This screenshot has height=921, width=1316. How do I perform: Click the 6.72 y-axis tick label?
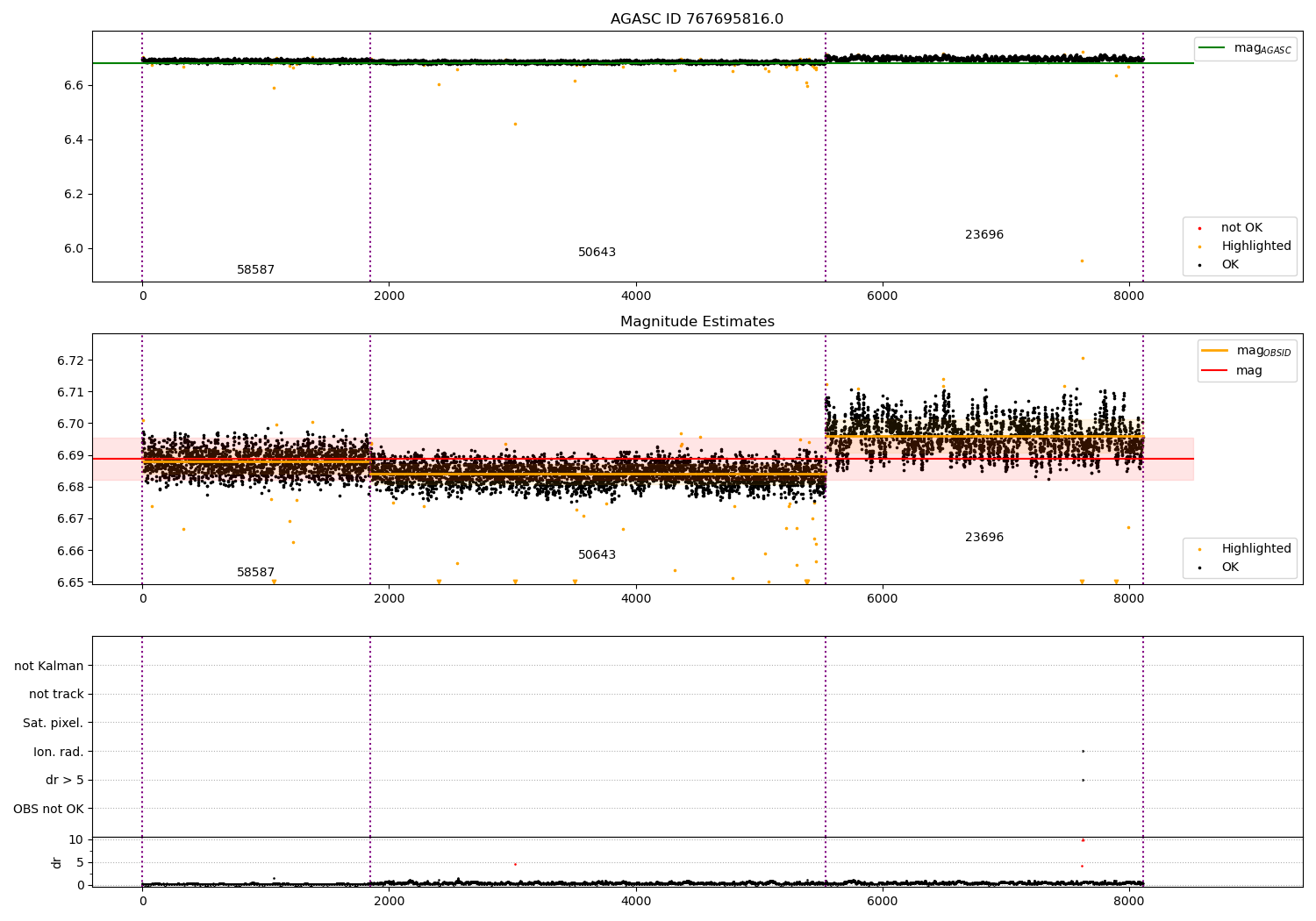pos(70,361)
